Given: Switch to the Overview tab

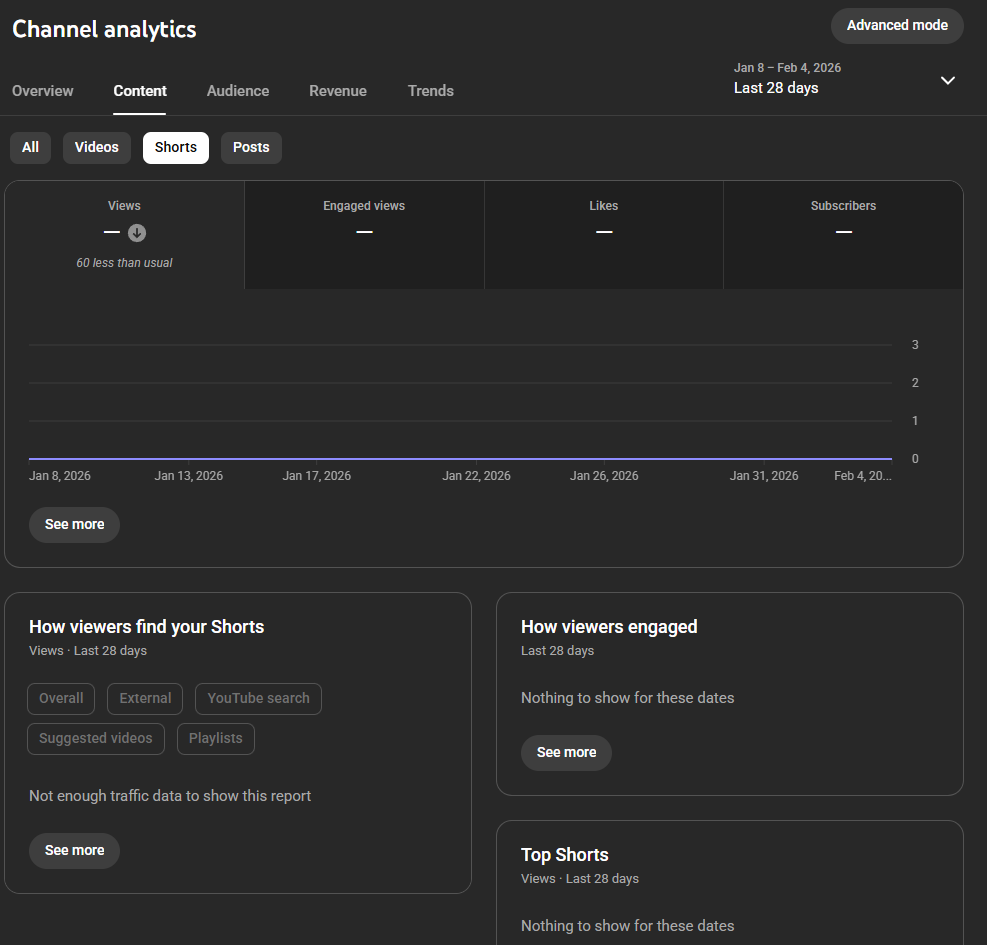Looking at the screenshot, I should pos(42,91).
